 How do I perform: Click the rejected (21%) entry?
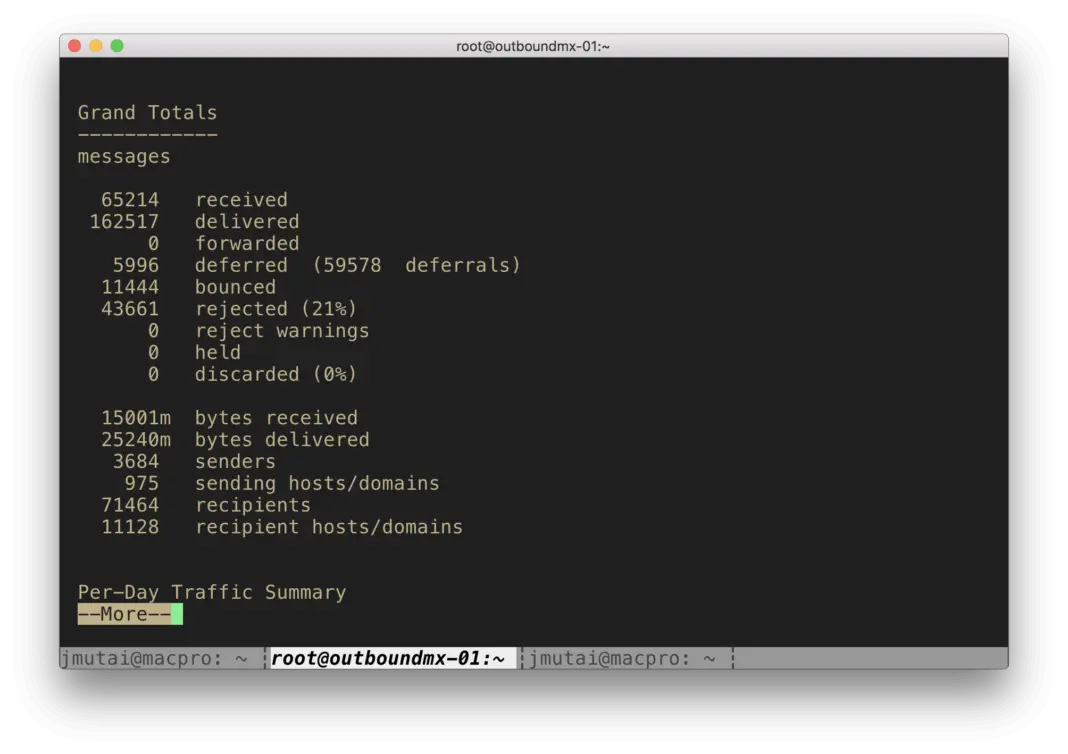pyautogui.click(x=276, y=309)
